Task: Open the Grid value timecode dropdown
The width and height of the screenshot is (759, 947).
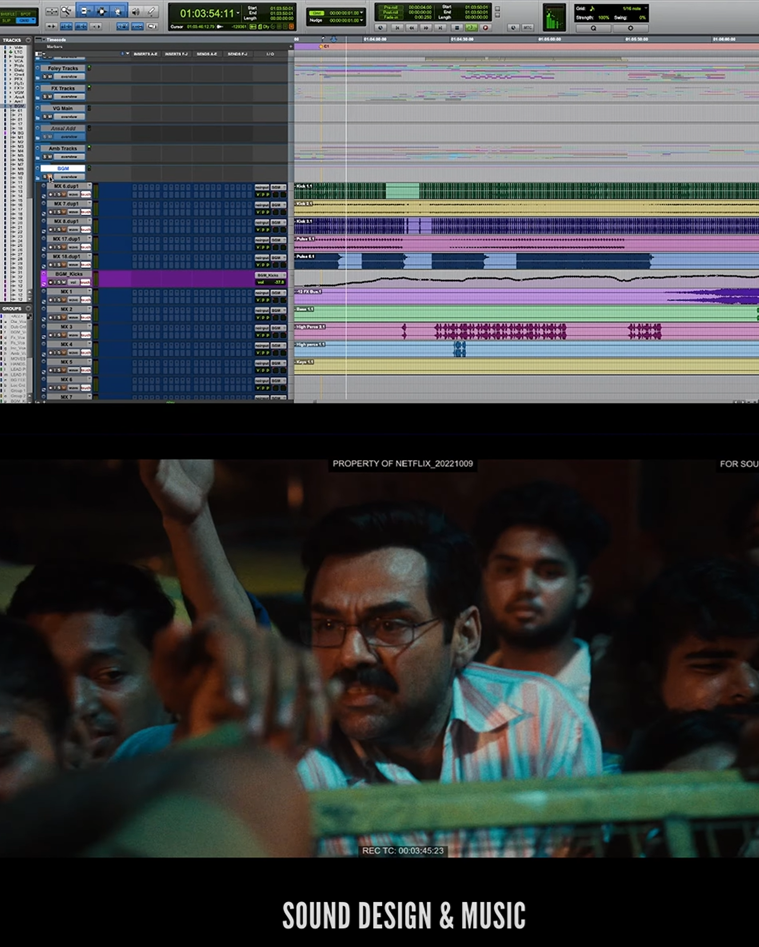Action: 362,12
